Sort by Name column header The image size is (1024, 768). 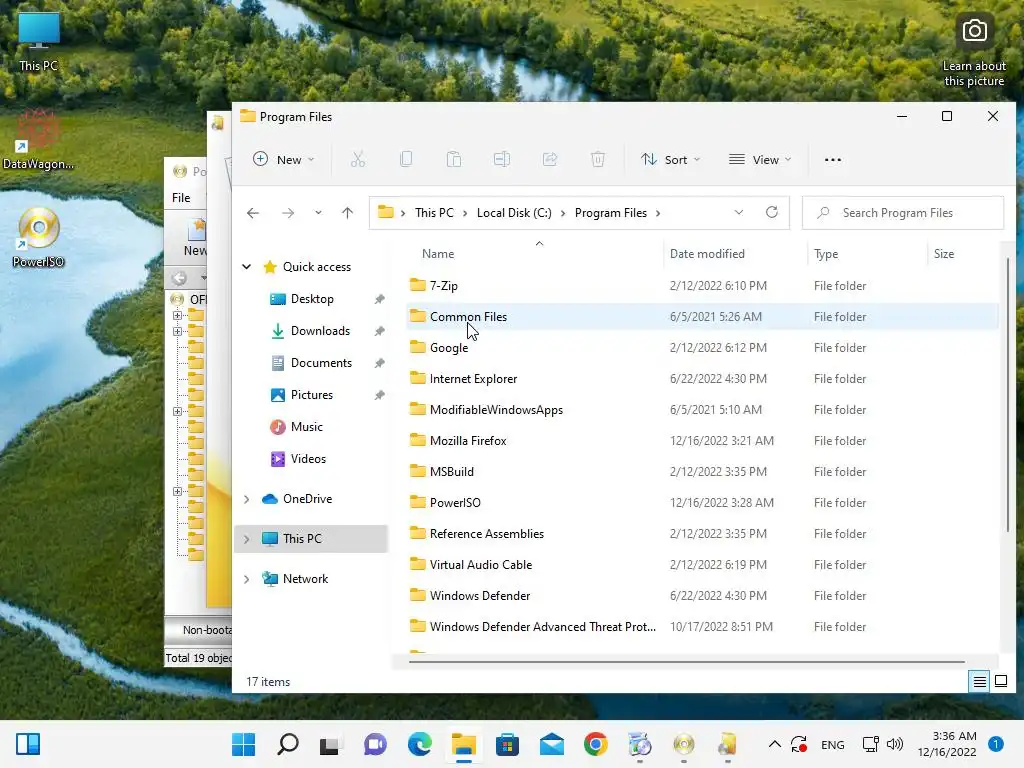[x=438, y=254]
